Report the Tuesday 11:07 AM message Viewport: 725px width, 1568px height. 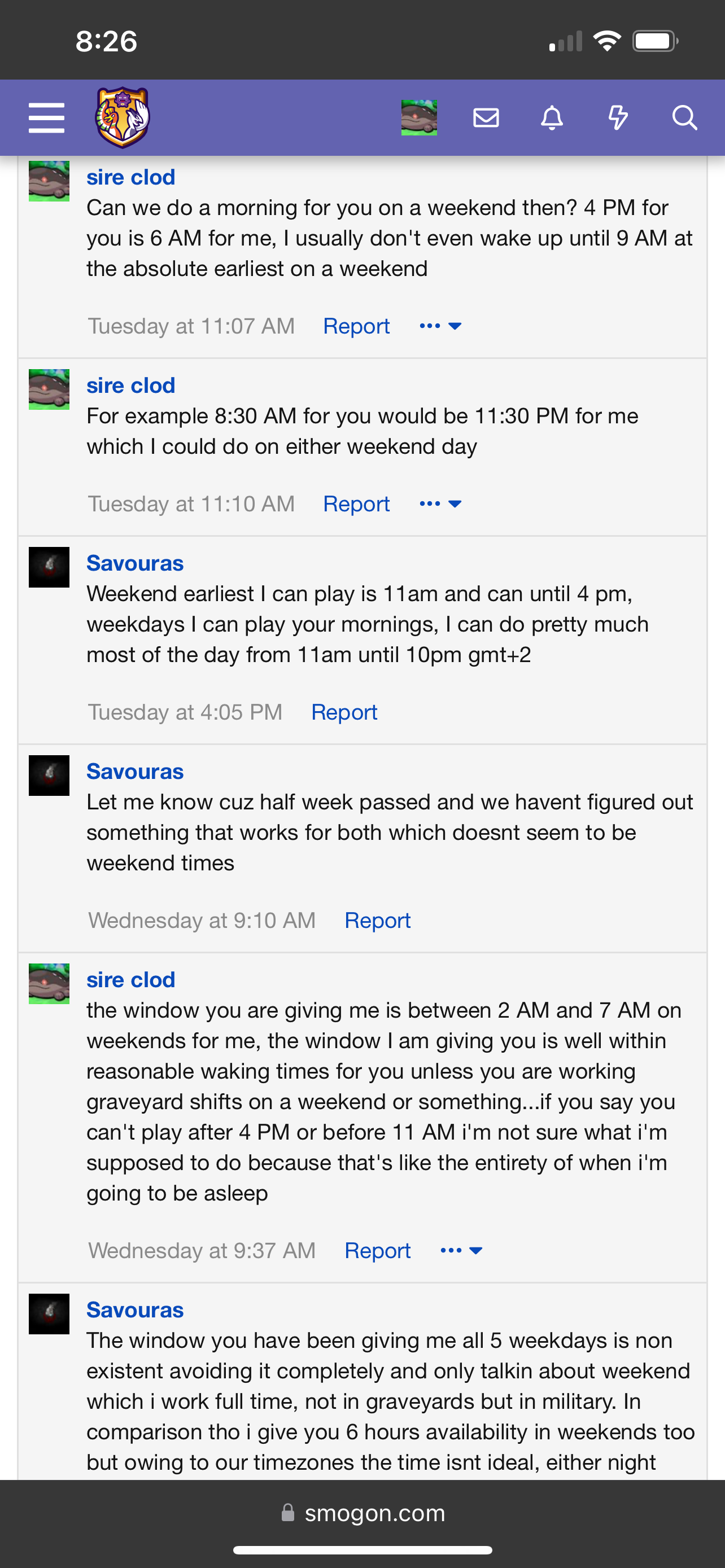pyautogui.click(x=356, y=326)
